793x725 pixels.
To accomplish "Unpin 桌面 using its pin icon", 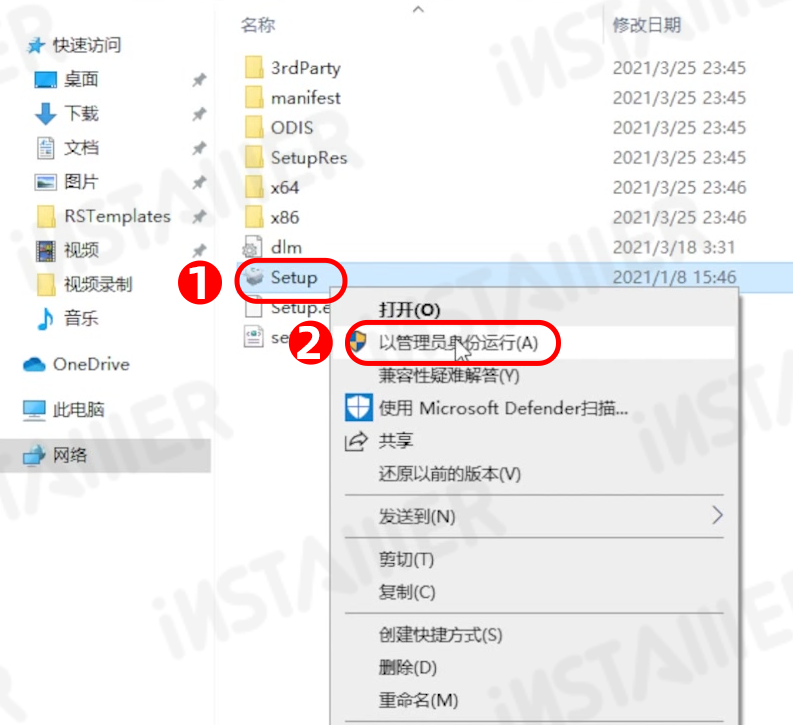I will pos(199,79).
